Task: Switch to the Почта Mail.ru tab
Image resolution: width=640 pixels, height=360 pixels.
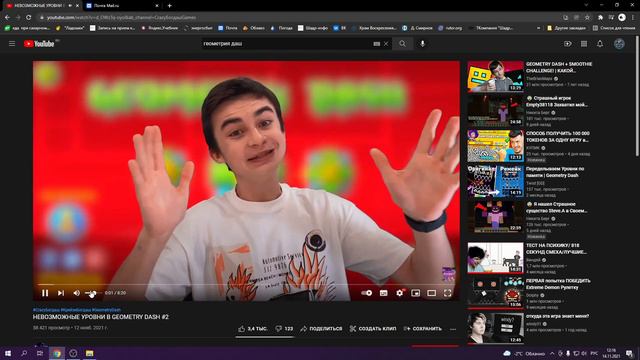Action: 122,6
